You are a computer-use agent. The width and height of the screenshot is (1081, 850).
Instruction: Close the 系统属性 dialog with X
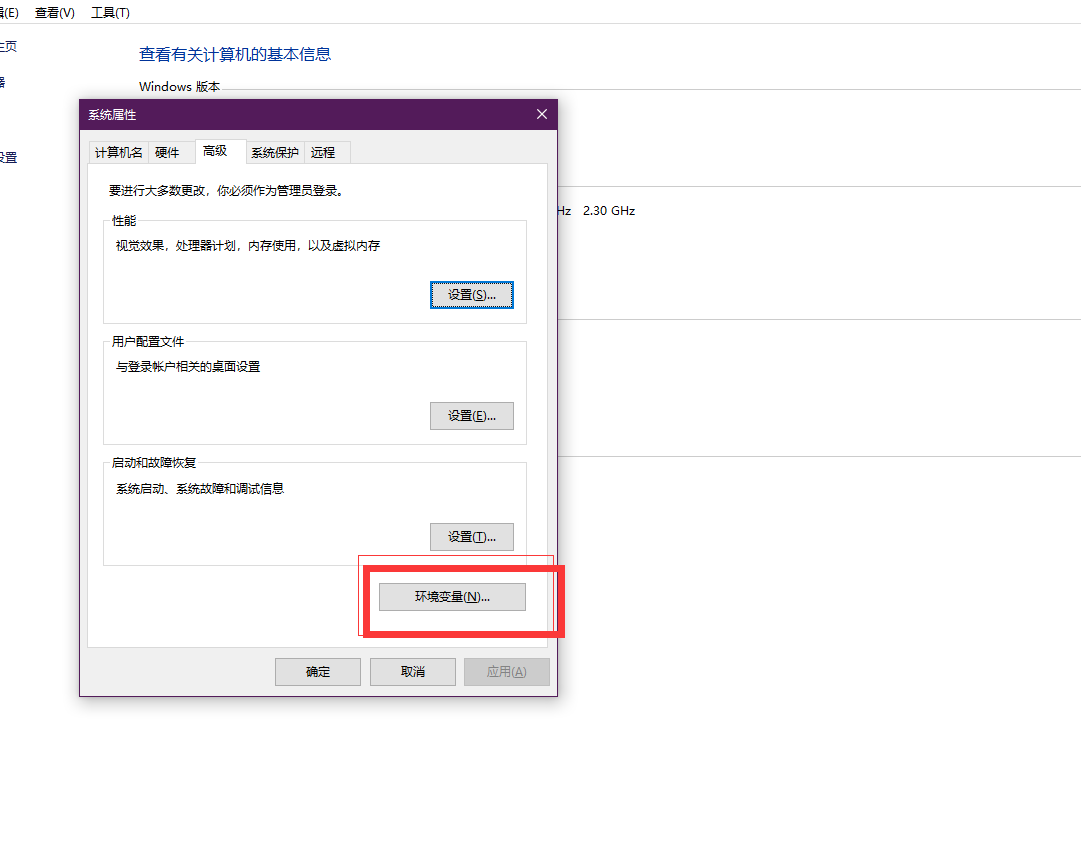pyautogui.click(x=542, y=115)
